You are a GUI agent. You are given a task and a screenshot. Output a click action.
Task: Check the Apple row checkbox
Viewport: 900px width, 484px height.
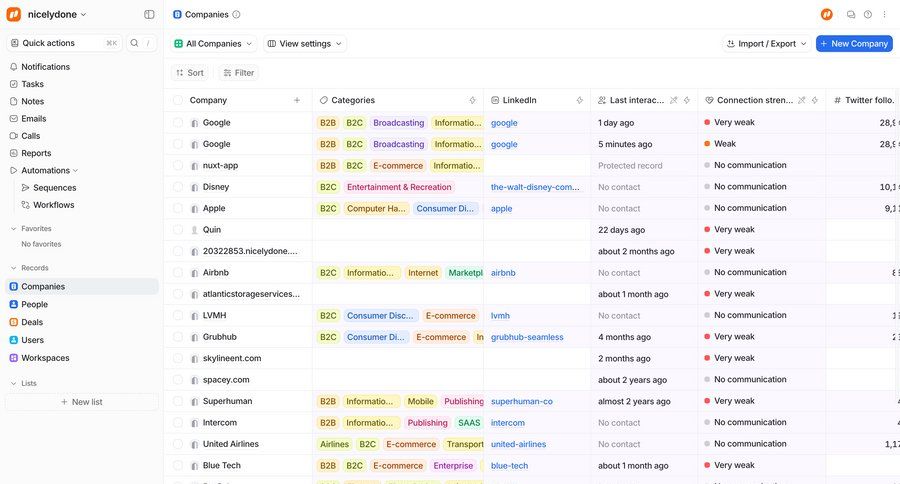click(178, 208)
